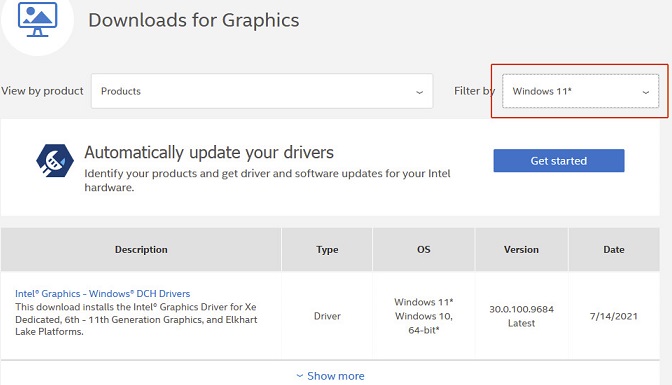
Task: Open the Windows 11* filter dropdown
Action: pos(580,91)
